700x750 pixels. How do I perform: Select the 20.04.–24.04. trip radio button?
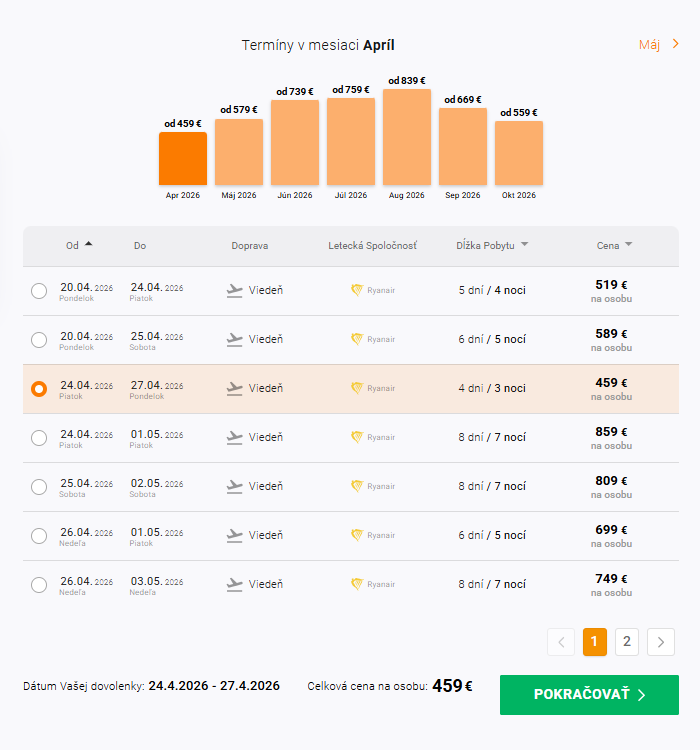pyautogui.click(x=39, y=291)
